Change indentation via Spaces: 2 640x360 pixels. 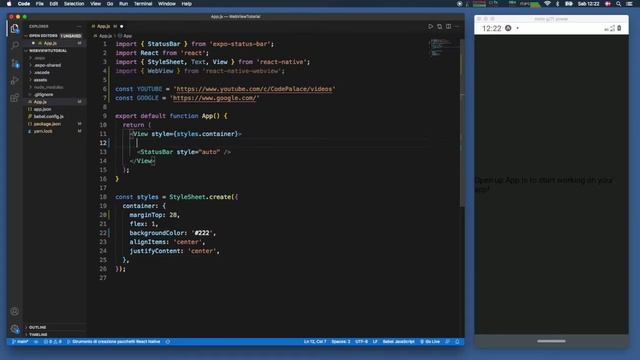[x=341, y=342]
